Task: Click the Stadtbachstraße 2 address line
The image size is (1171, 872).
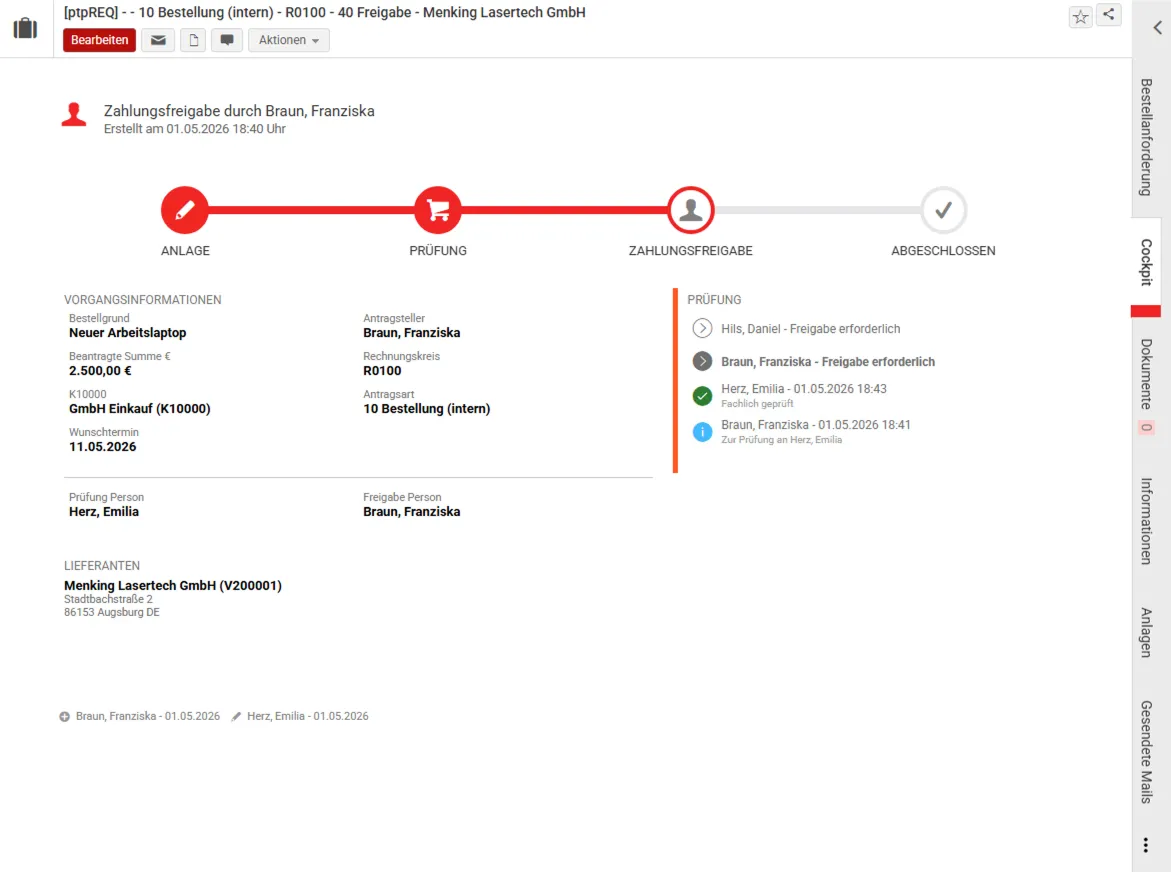Action: point(108,600)
